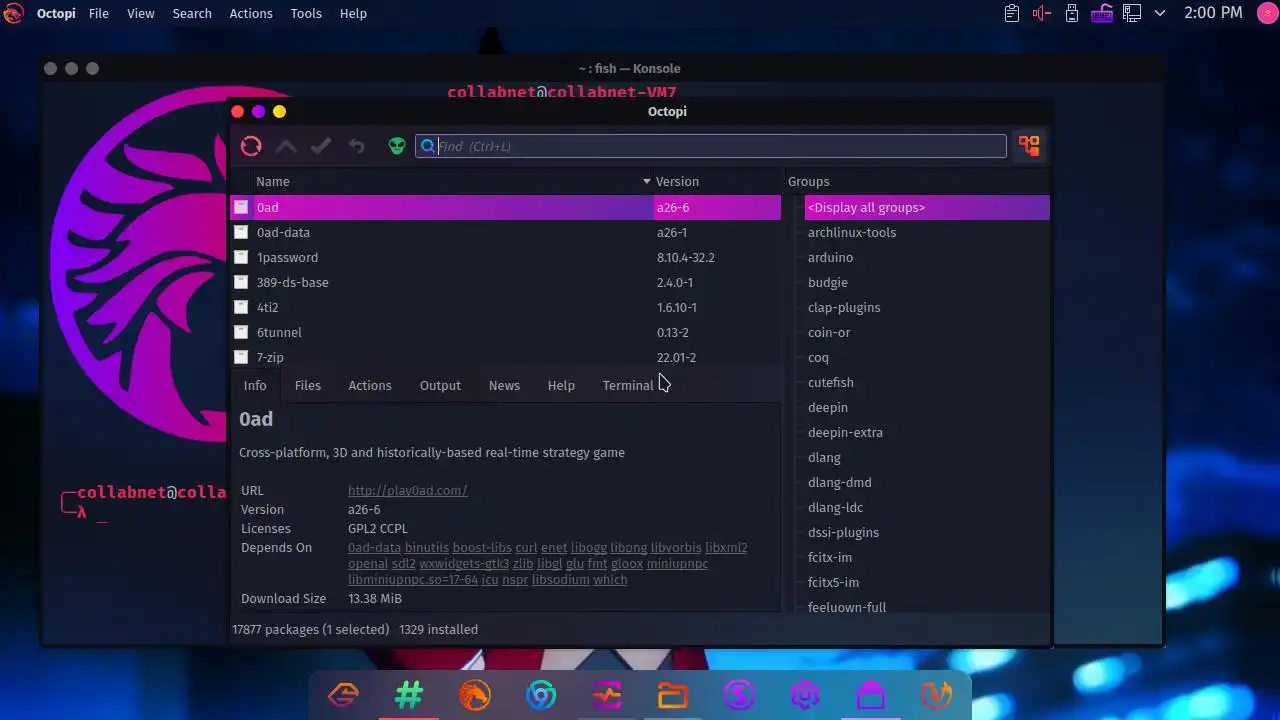This screenshot has width=1280, height=720.
Task: Click the 2:00 PM clock
Action: pyautogui.click(x=1213, y=13)
